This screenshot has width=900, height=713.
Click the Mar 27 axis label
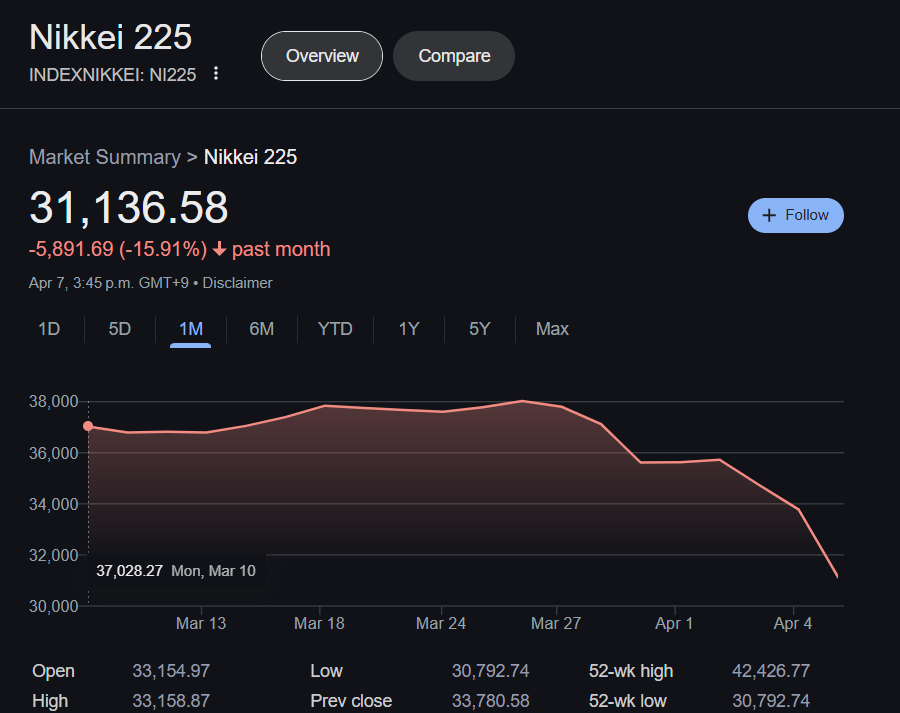coord(556,623)
